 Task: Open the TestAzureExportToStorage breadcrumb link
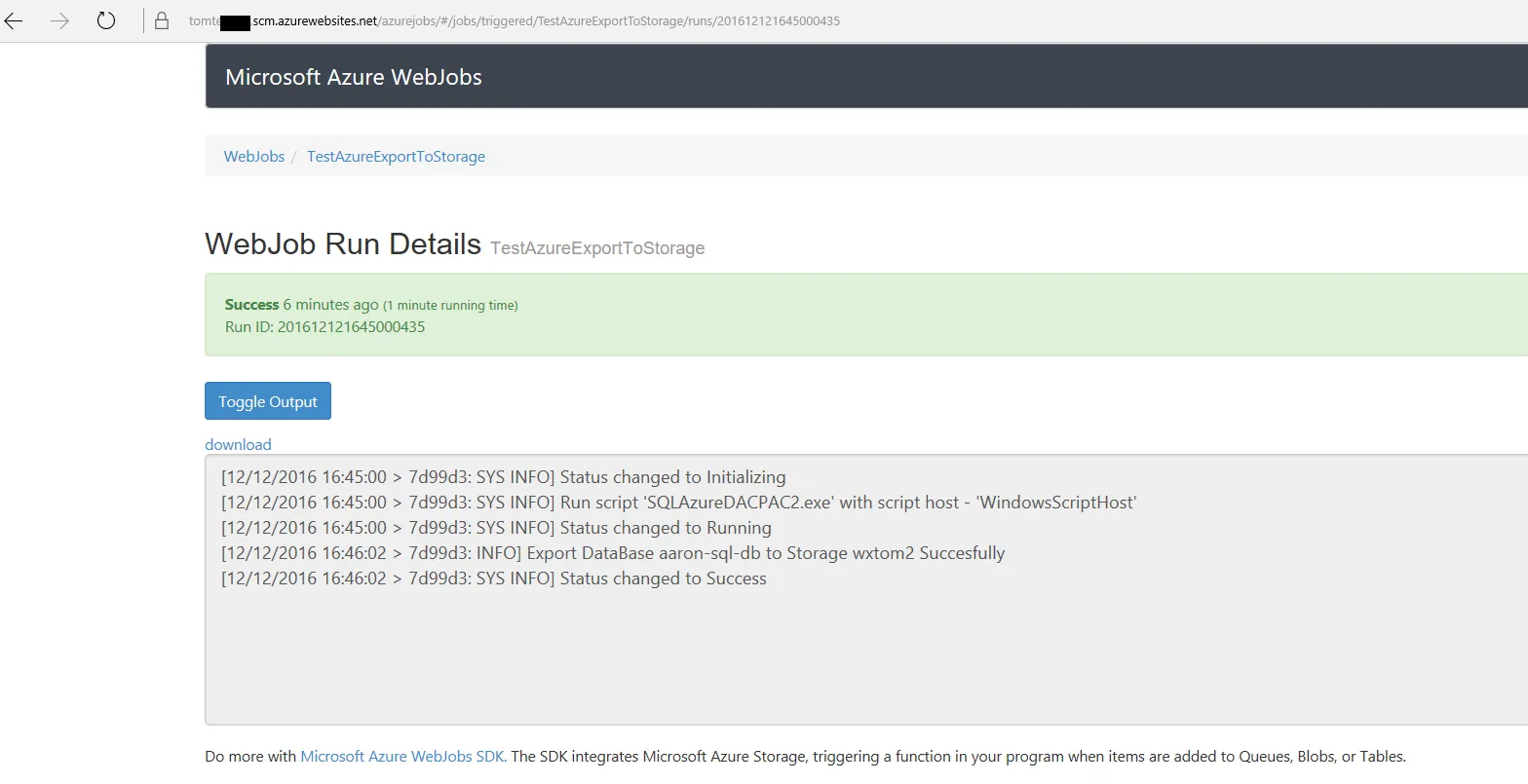click(x=396, y=156)
